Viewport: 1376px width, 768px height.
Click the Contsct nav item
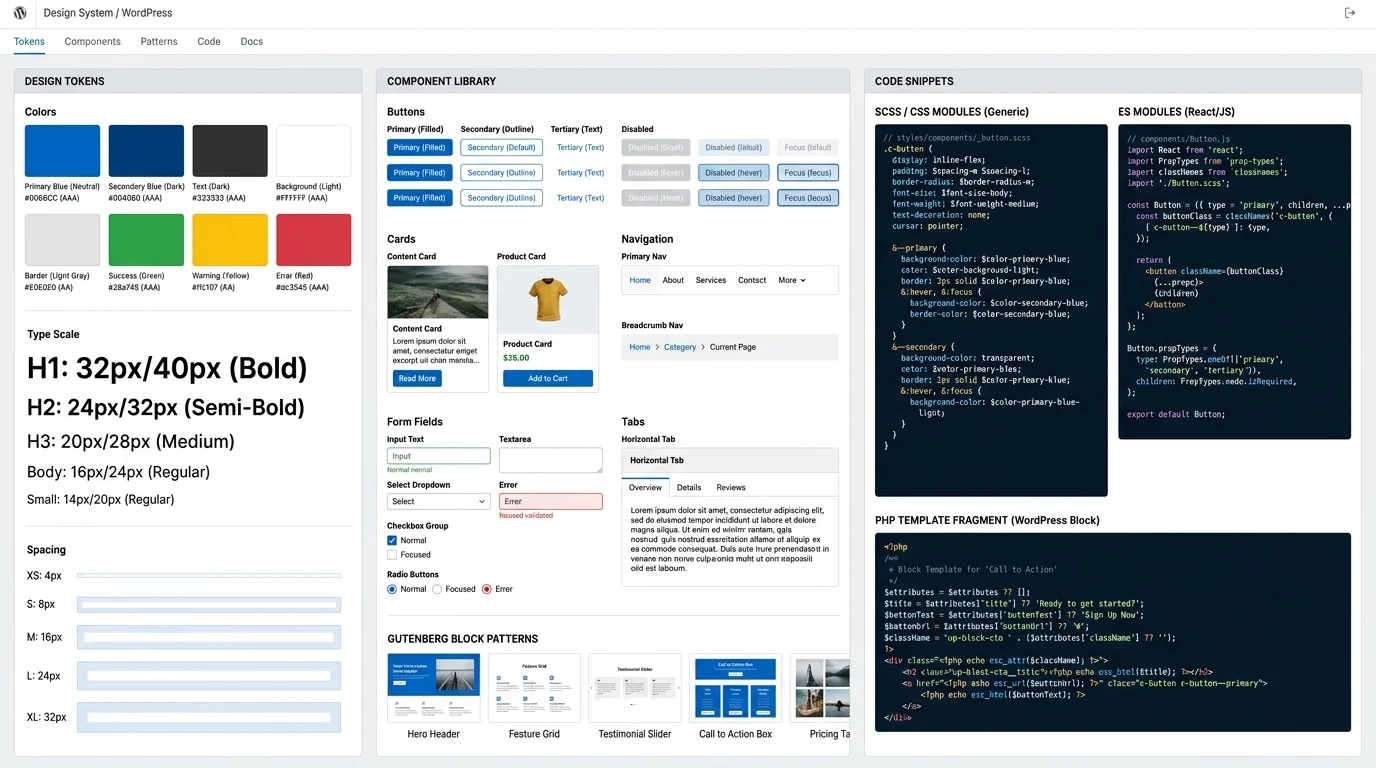pyautogui.click(x=752, y=280)
